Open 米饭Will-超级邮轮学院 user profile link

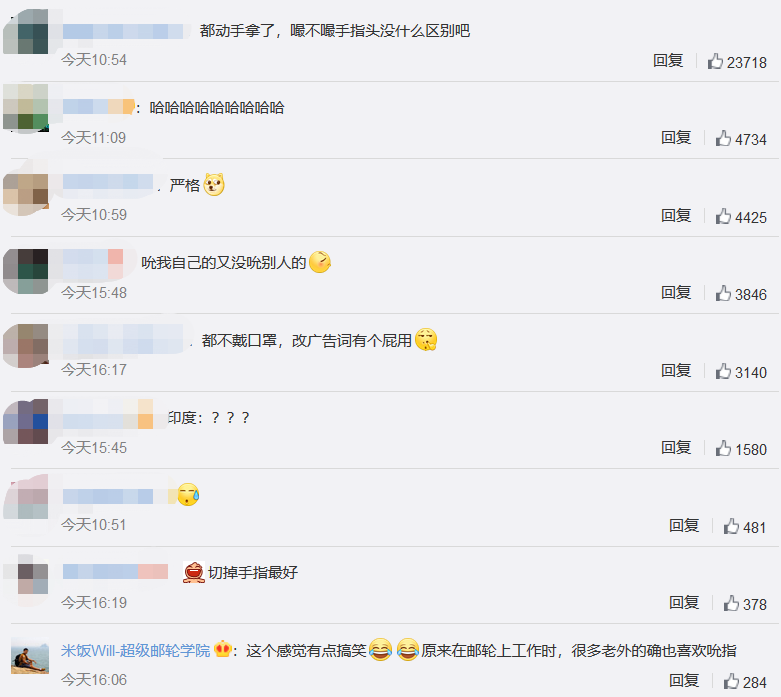pos(135,651)
